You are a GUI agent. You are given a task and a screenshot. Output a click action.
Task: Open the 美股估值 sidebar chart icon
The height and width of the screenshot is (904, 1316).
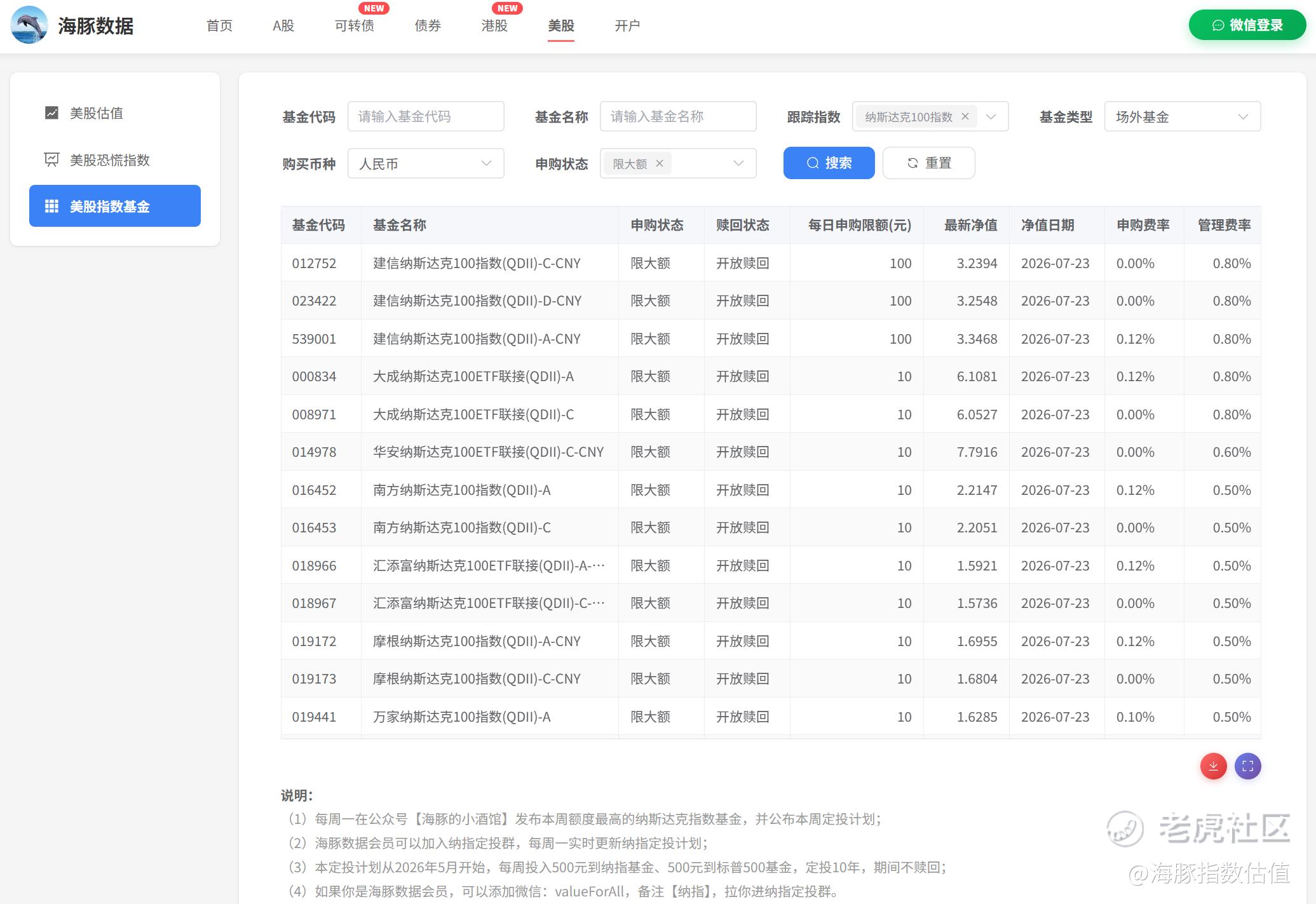51,113
